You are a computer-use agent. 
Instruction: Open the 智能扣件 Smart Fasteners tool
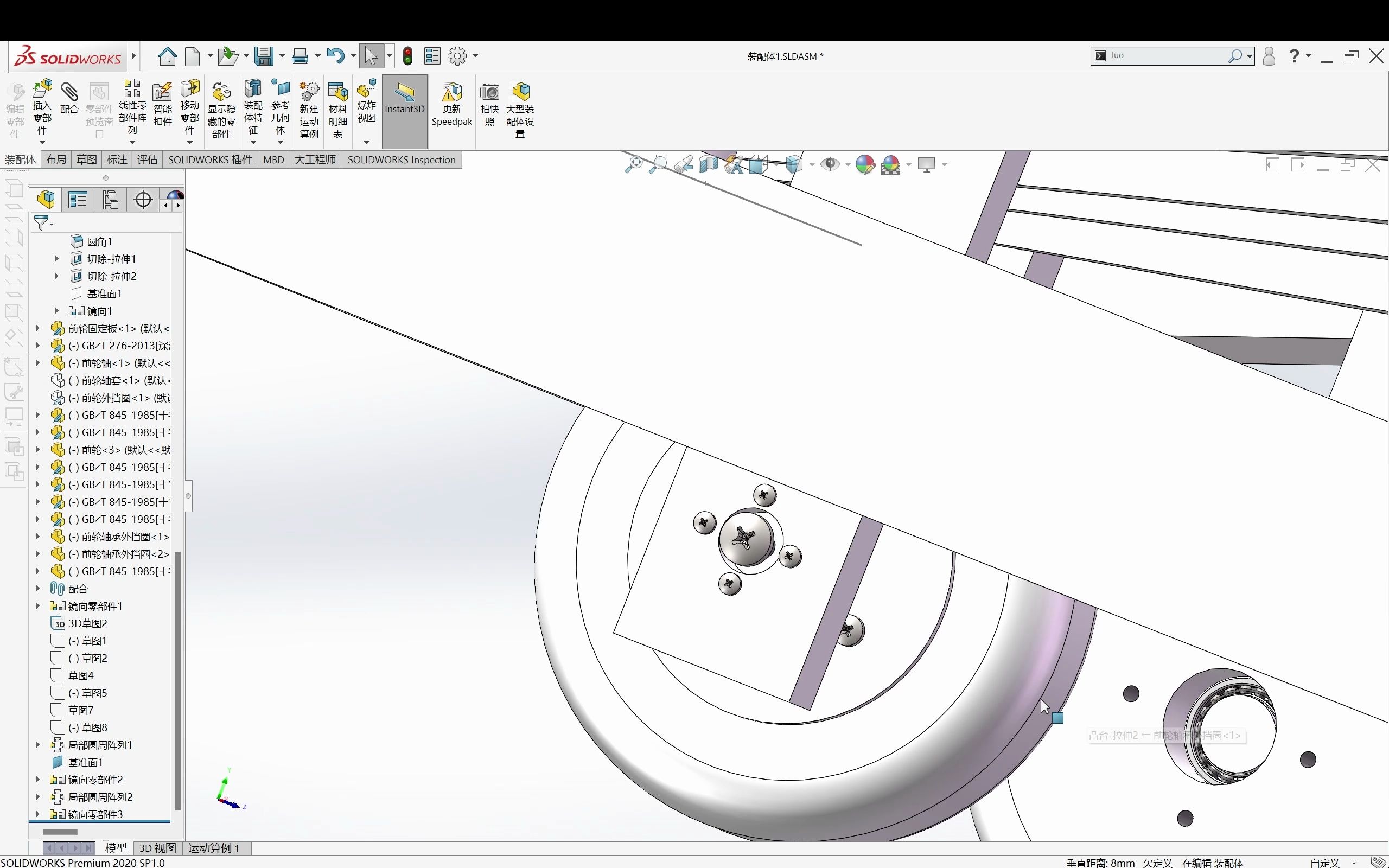(x=162, y=105)
